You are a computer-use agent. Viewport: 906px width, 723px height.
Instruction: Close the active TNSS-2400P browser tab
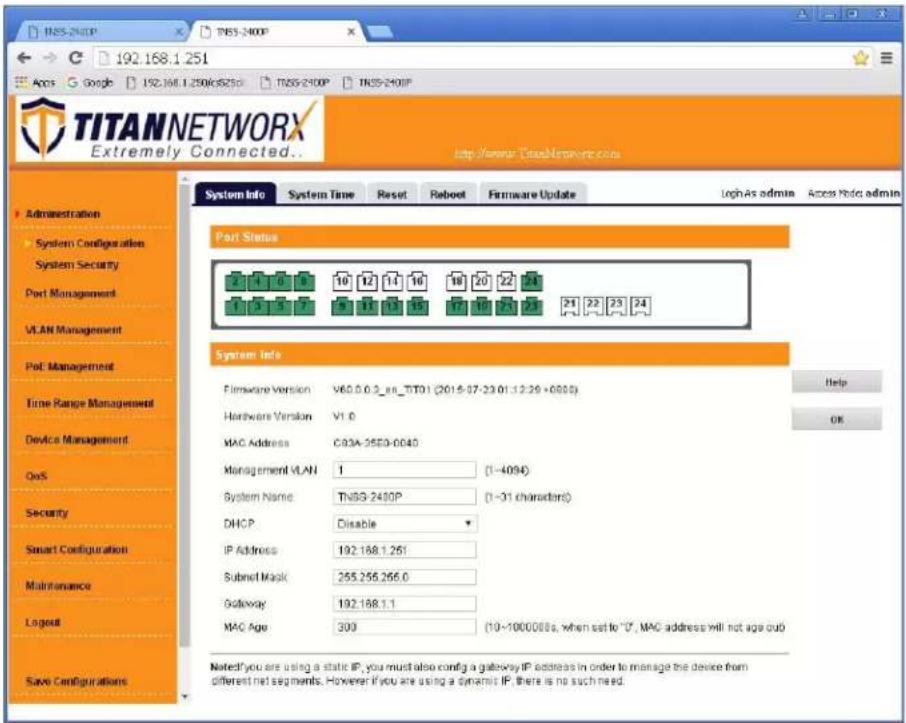pyautogui.click(x=351, y=31)
